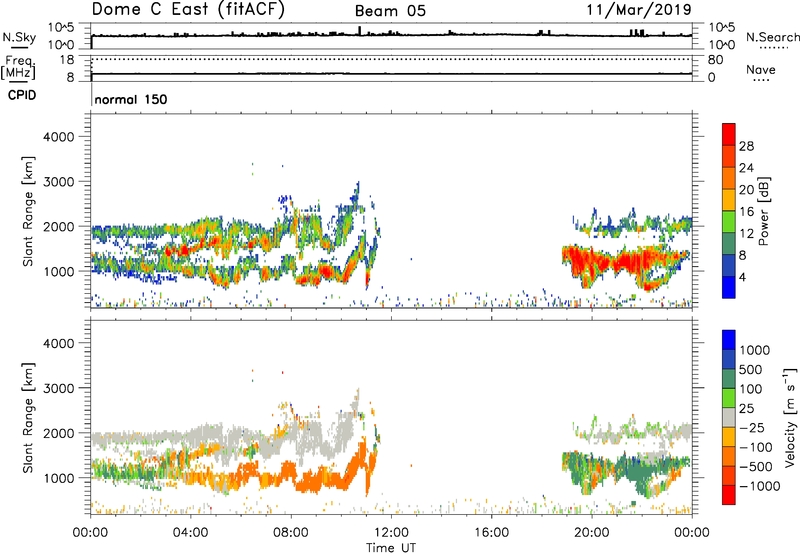The width and height of the screenshot is (800, 554).
Task: Click the bright blue Power segment below 4
Action: (x=729, y=287)
